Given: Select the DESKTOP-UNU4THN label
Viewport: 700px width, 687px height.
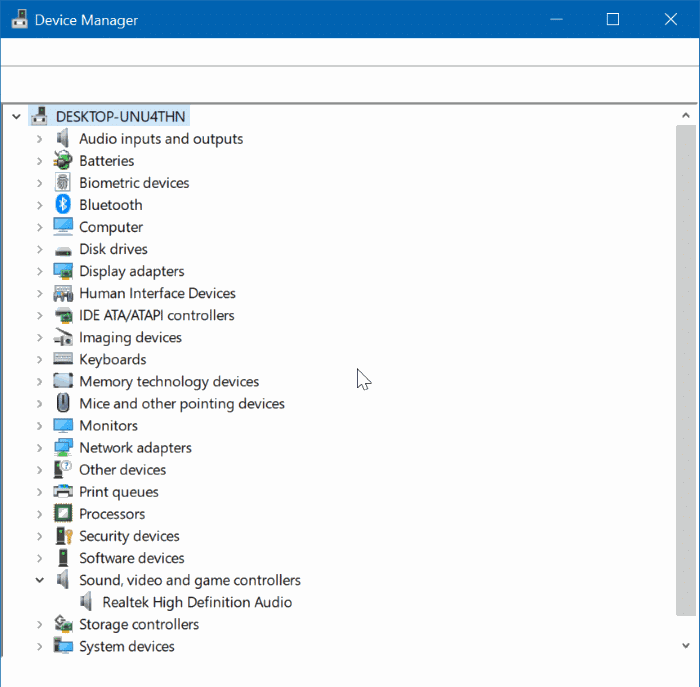Looking at the screenshot, I should pos(121,117).
